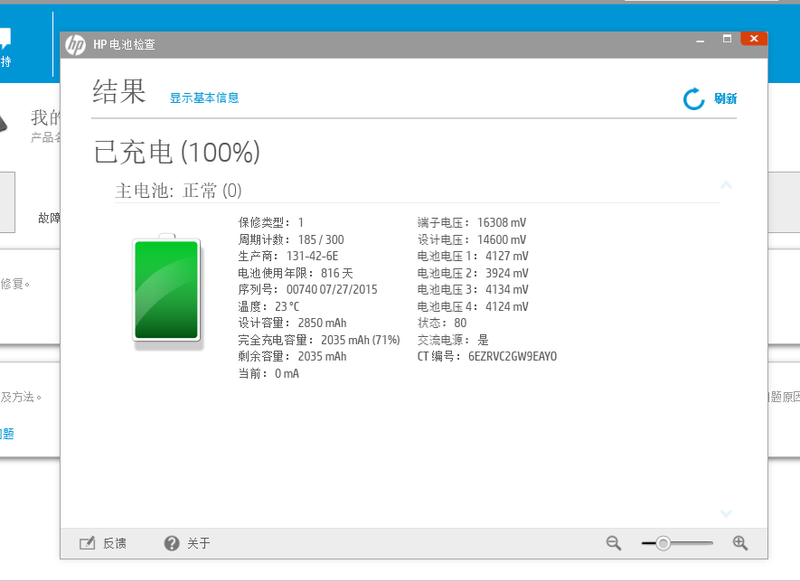This screenshot has width=800, height=581.
Task: Minimize the HP电池检查 window
Action: pyautogui.click(x=702, y=39)
